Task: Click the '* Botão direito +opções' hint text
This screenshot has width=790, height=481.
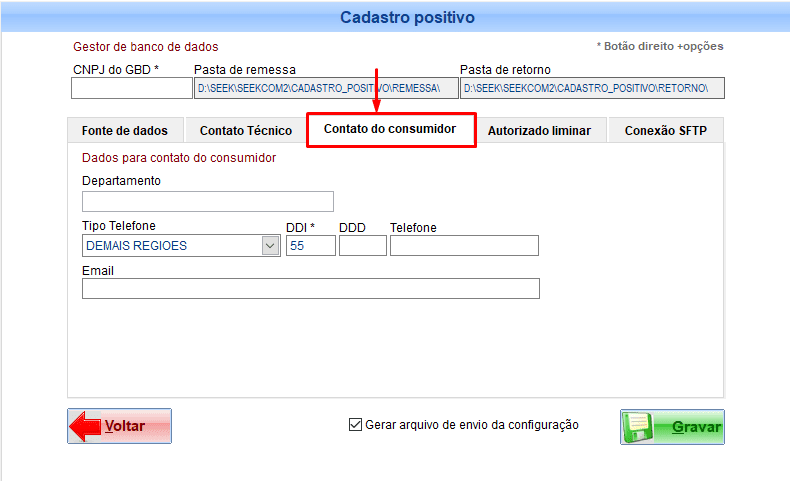Action: 660,46
